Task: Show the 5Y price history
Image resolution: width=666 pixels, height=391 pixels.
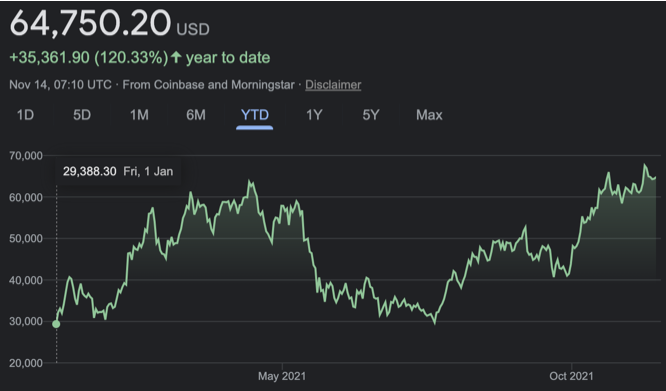Action: [x=371, y=115]
